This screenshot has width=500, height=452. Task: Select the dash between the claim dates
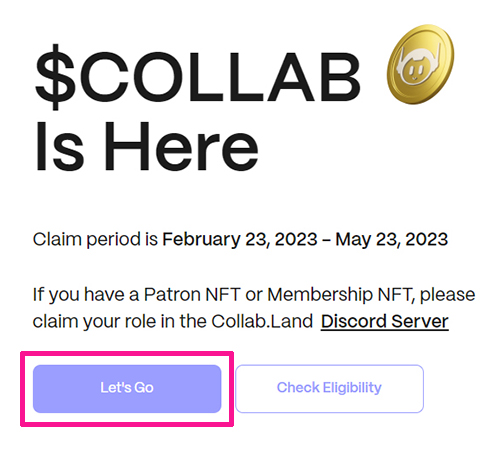point(326,240)
